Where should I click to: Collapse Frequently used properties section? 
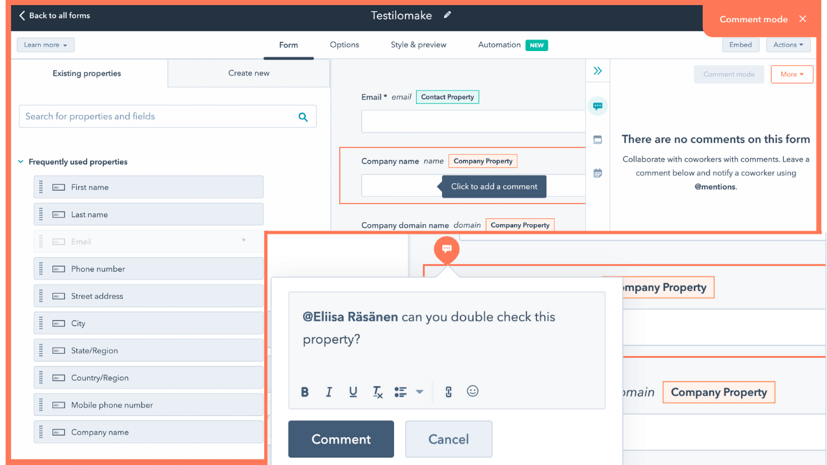[21, 162]
